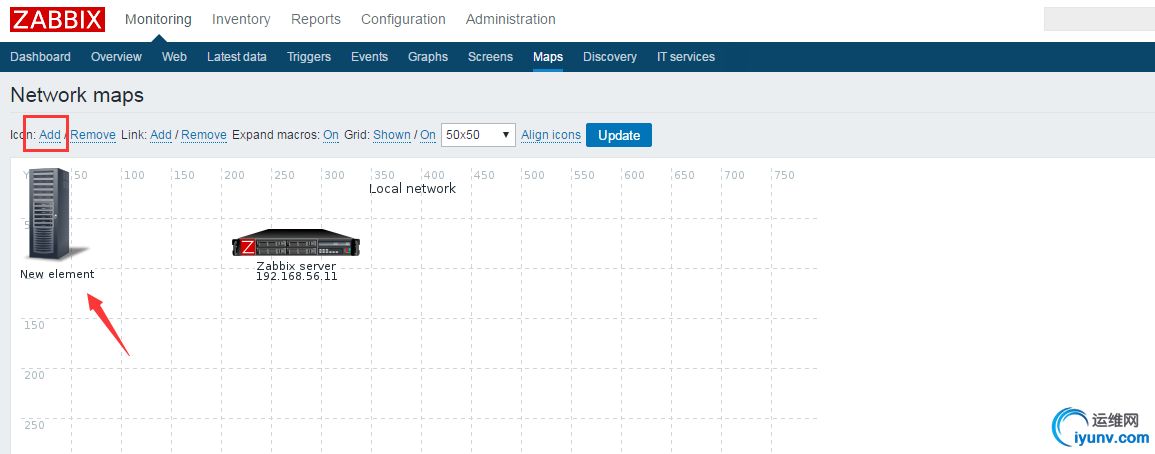1155x454 pixels.
Task: Open the Graphs tab
Action: click(x=428, y=57)
